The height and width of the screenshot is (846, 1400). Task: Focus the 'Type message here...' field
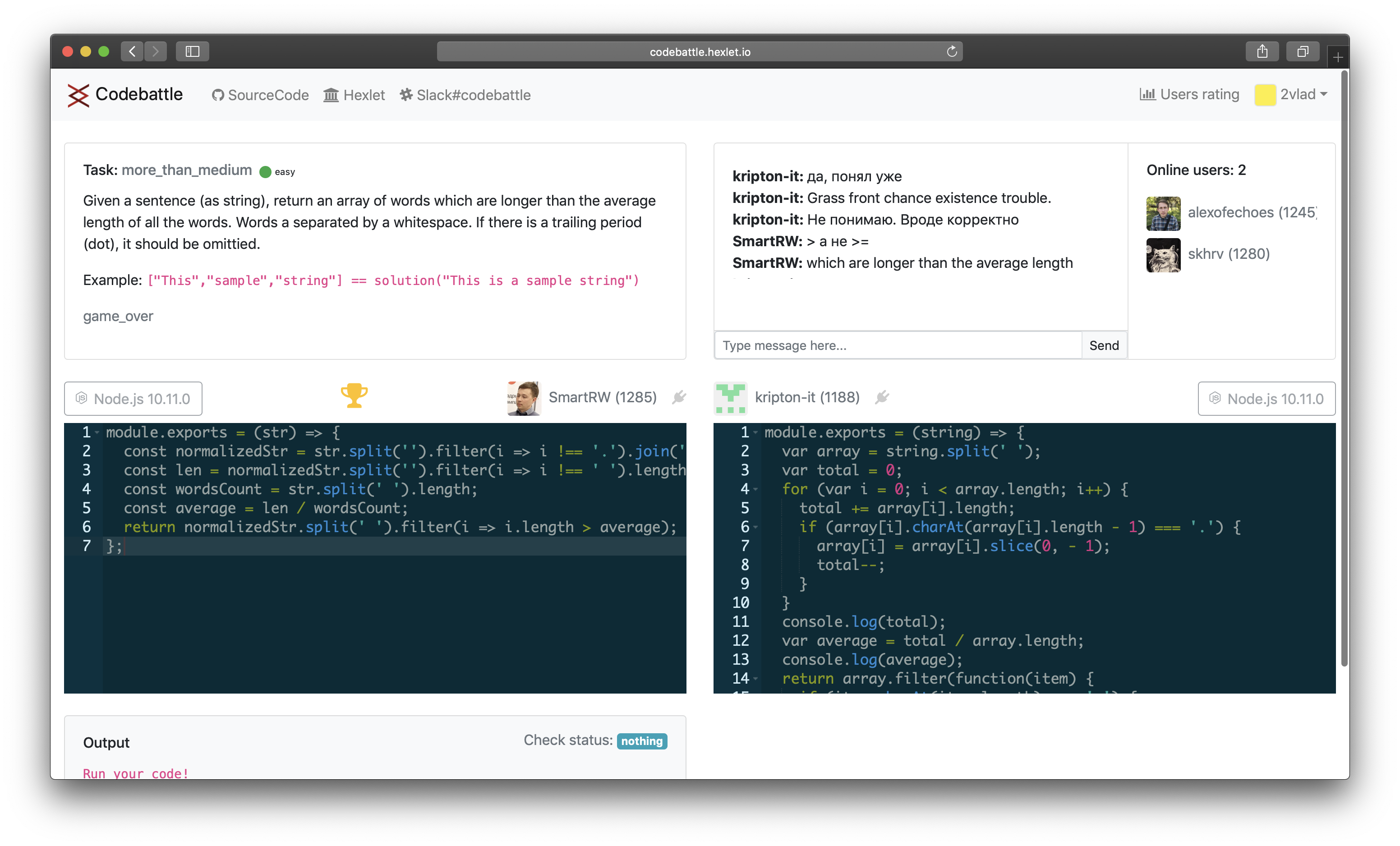coord(898,345)
